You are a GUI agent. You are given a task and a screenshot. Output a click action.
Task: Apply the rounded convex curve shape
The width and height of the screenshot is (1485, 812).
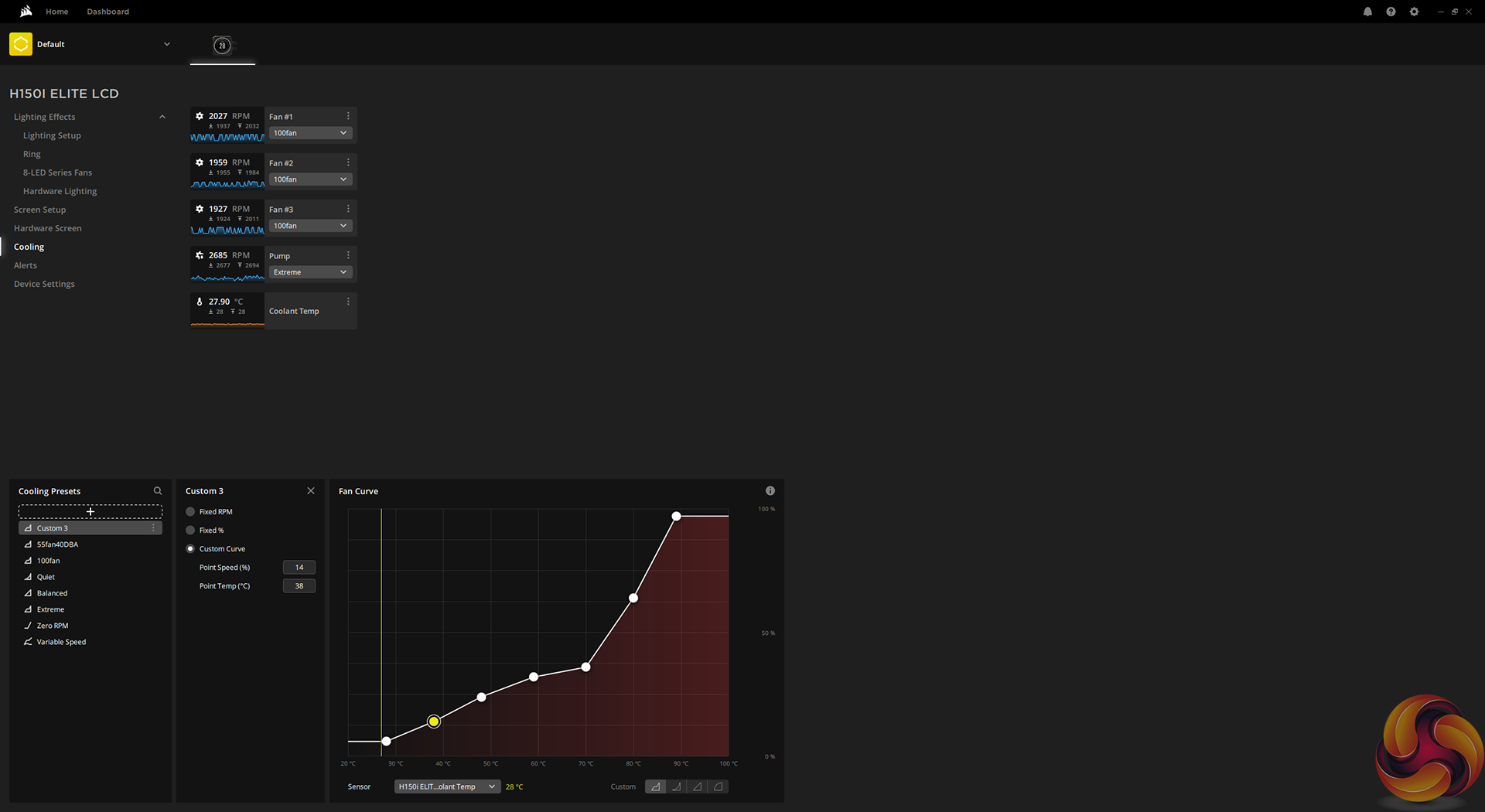(x=719, y=786)
